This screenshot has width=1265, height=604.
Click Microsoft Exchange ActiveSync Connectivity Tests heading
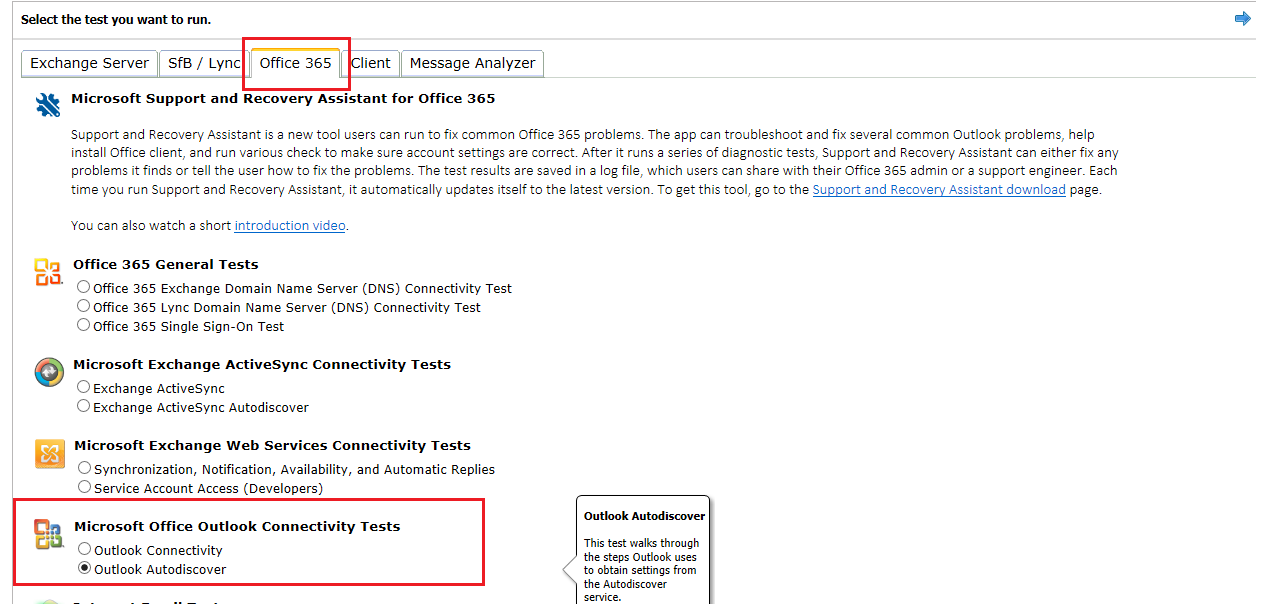[262, 365]
